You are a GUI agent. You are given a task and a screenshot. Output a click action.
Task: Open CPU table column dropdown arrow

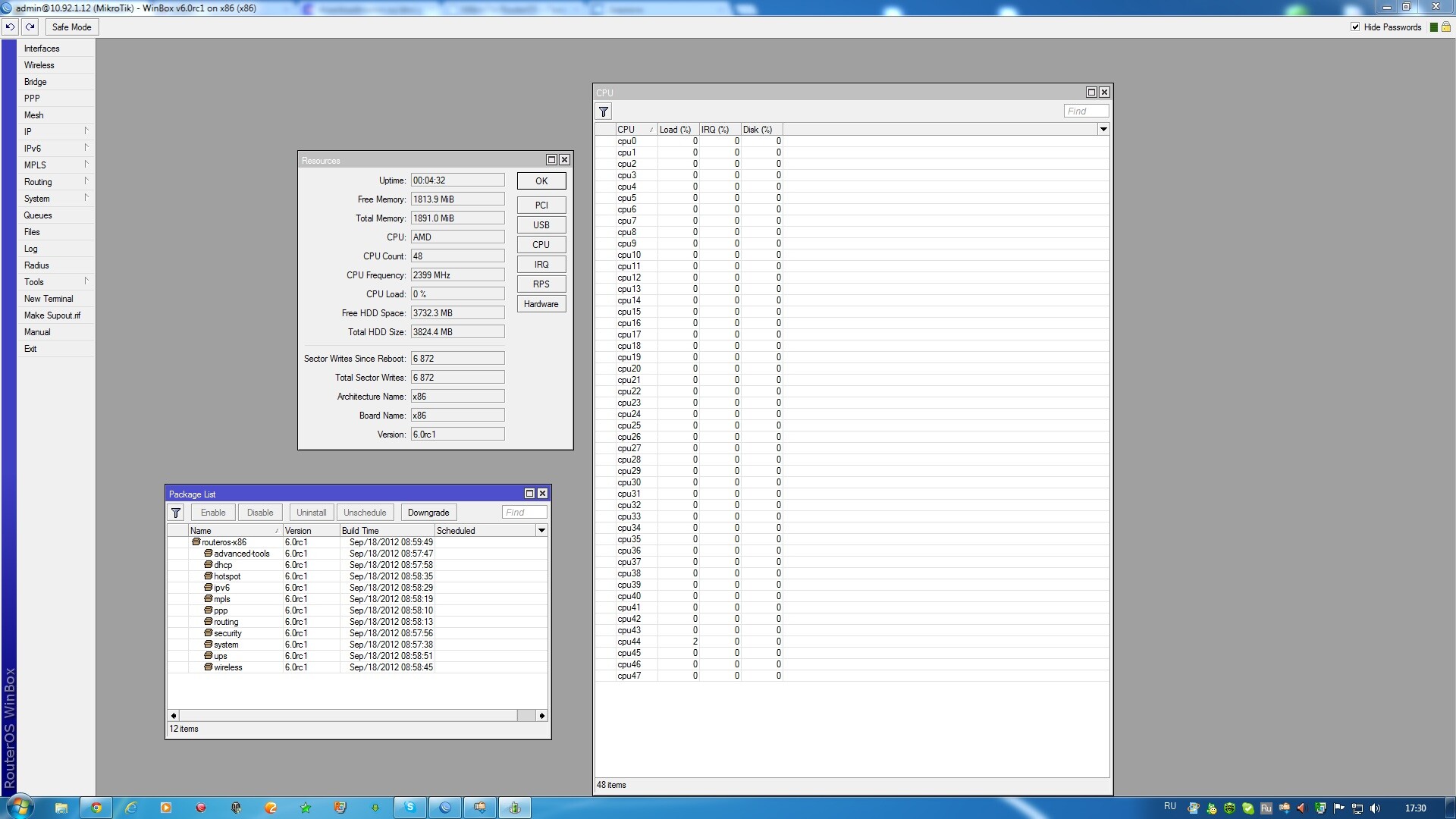click(1103, 130)
